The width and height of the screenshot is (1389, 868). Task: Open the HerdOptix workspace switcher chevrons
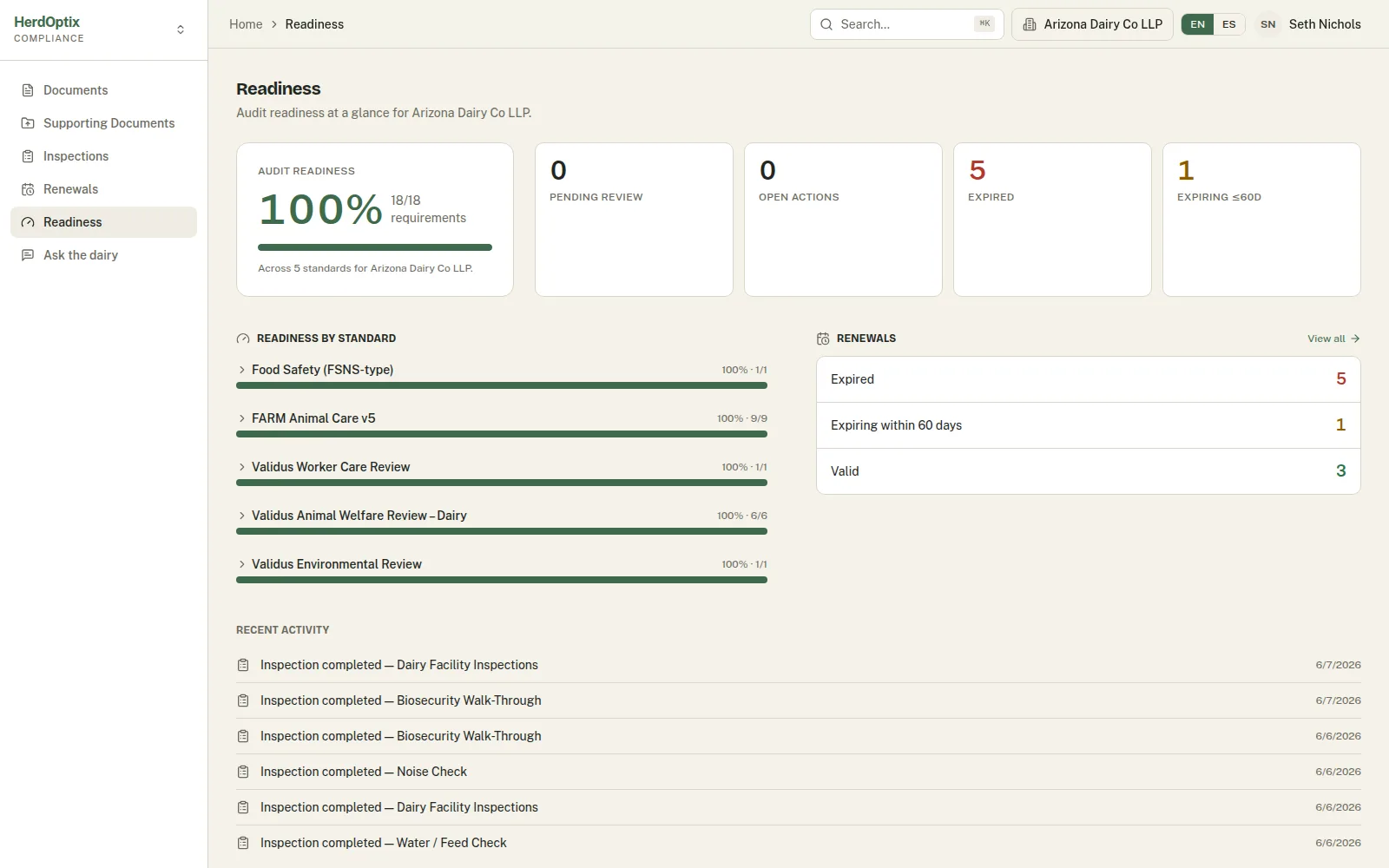[181, 30]
